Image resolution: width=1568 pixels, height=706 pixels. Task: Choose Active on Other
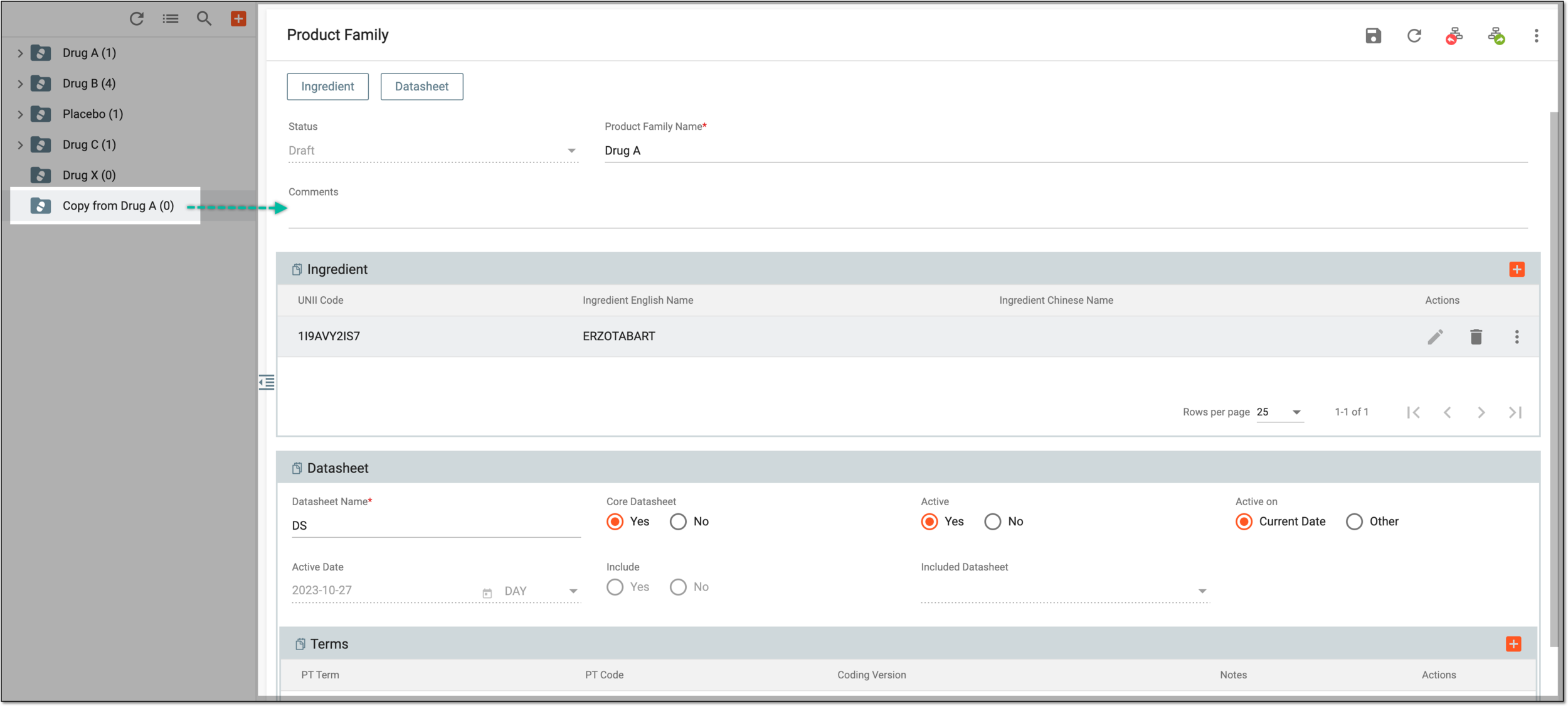1354,522
